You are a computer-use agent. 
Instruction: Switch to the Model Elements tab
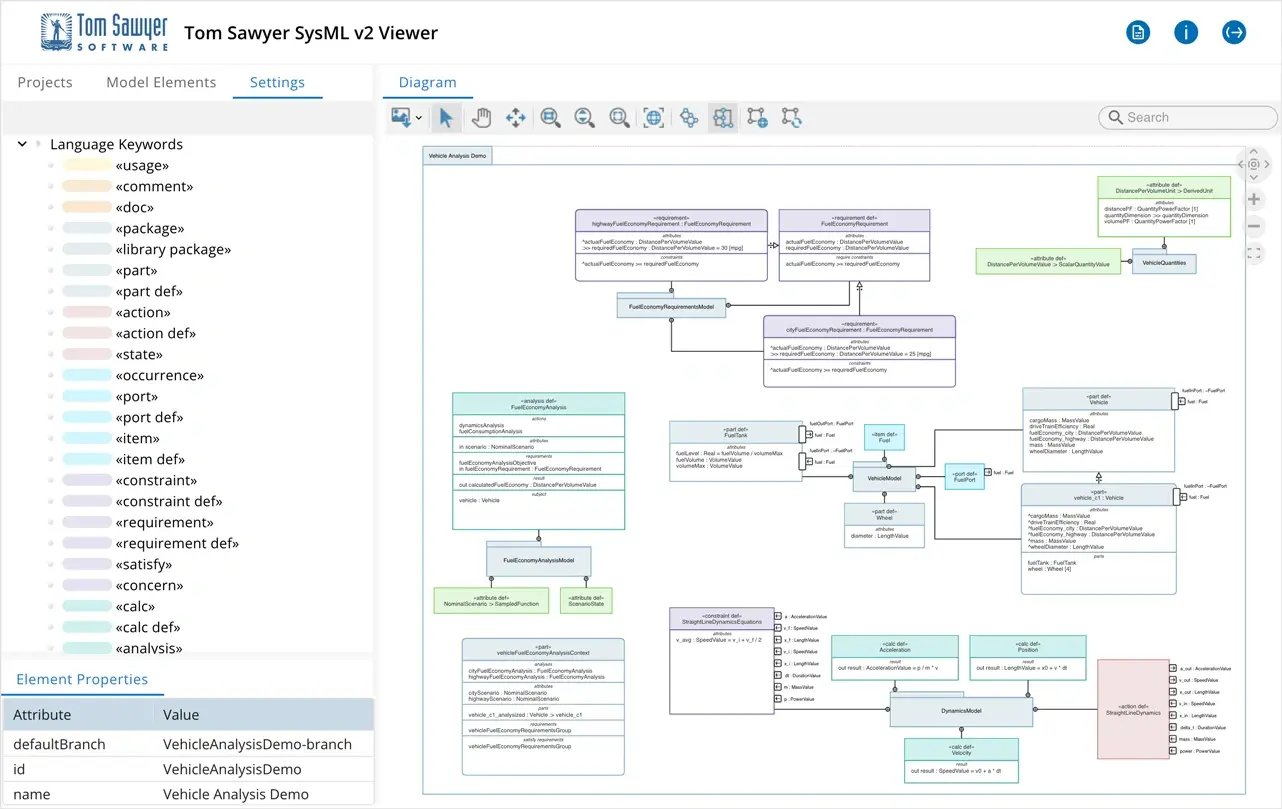pyautogui.click(x=161, y=82)
